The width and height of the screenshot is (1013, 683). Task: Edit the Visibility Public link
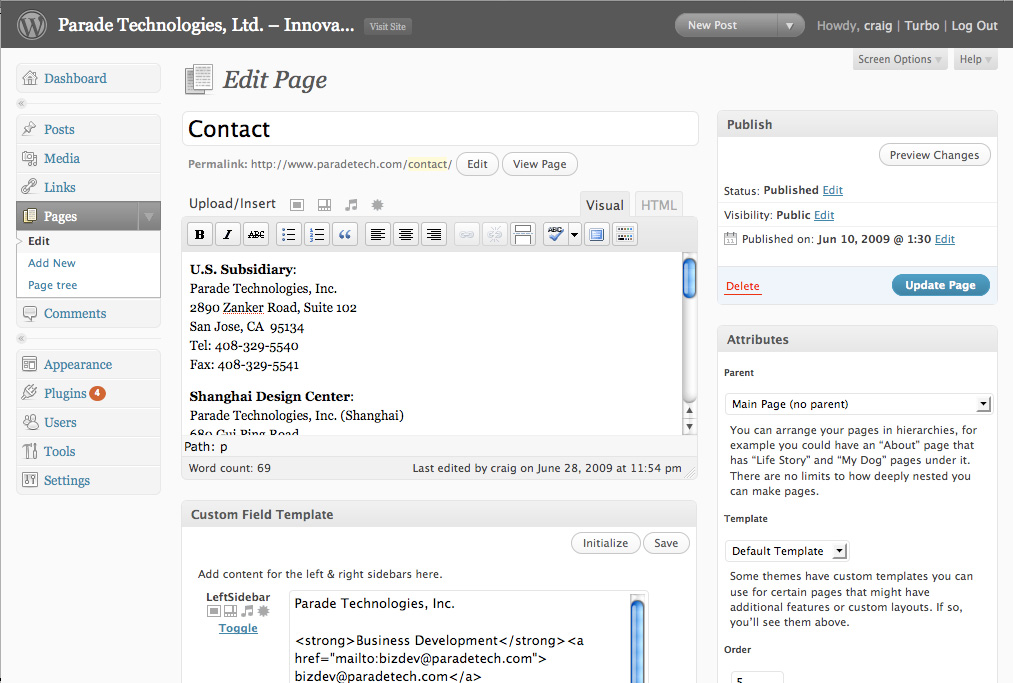pos(824,215)
